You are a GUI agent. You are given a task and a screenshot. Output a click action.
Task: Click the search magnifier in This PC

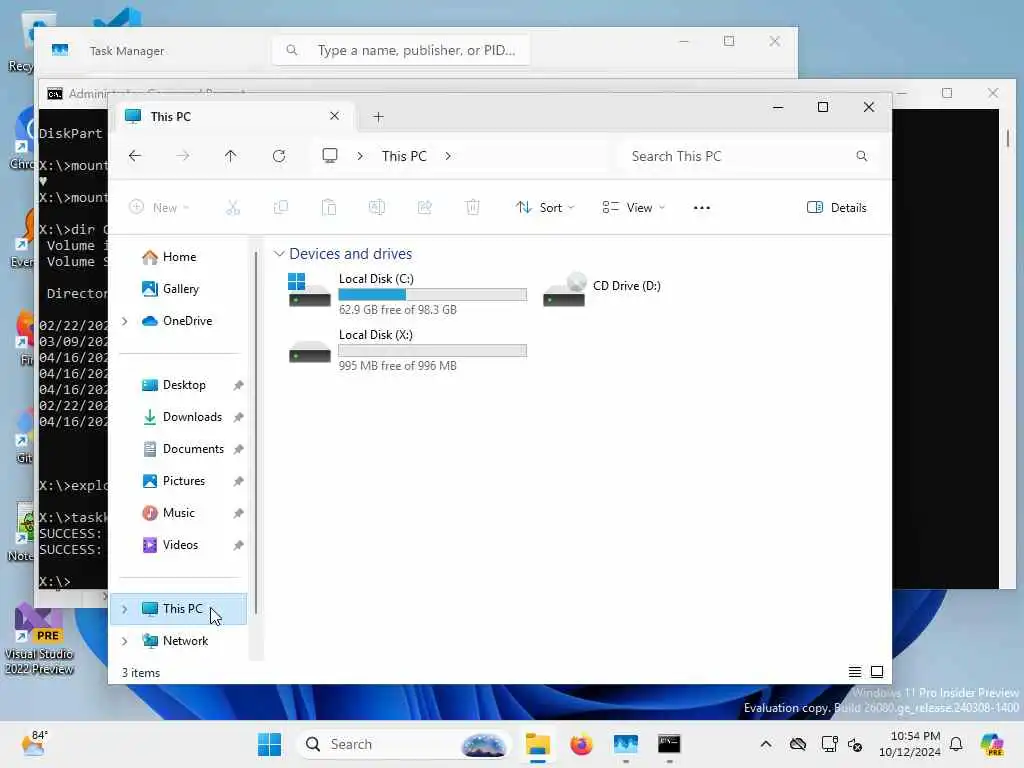[861, 156]
